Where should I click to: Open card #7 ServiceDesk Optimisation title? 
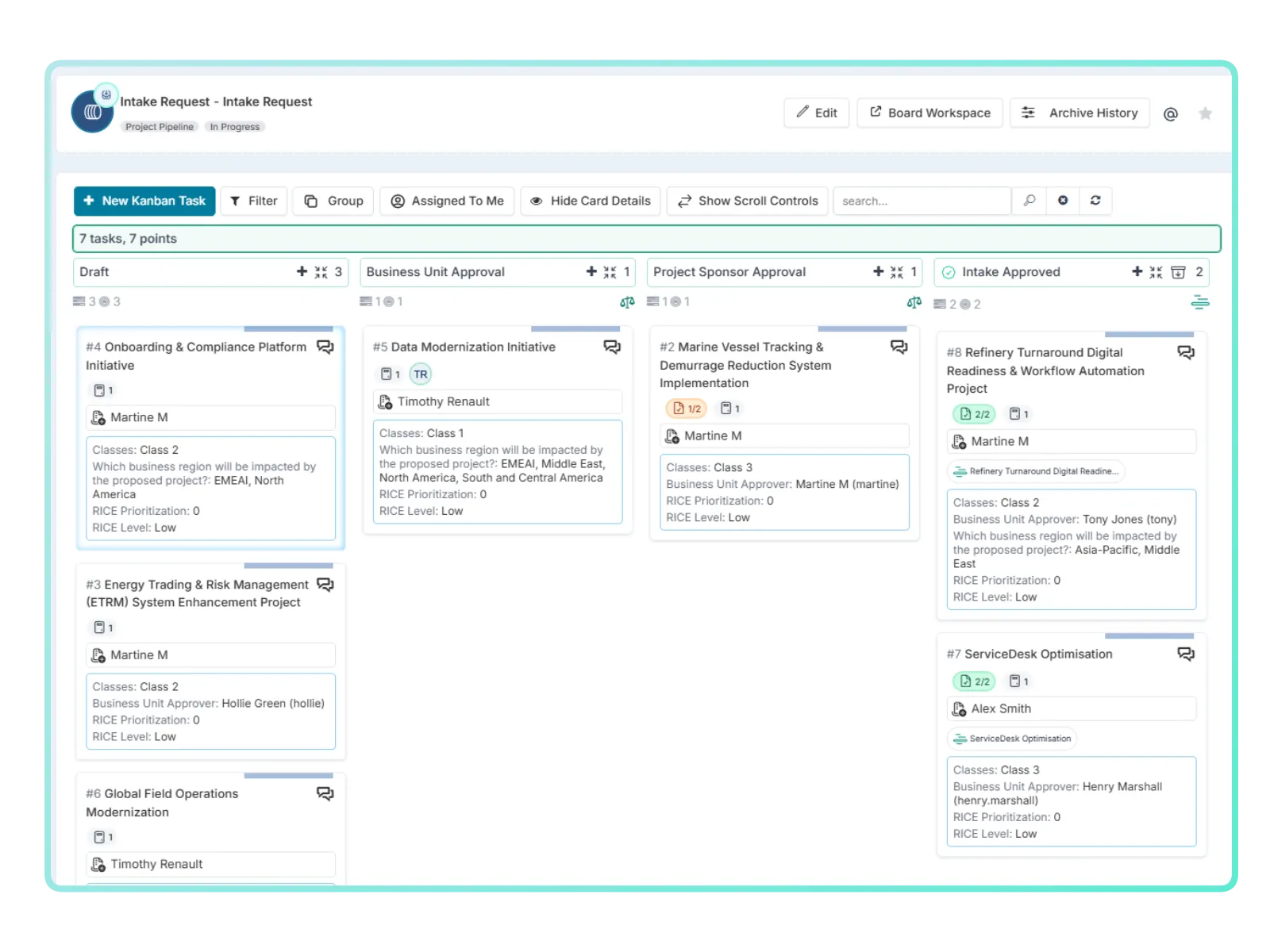(x=1029, y=654)
